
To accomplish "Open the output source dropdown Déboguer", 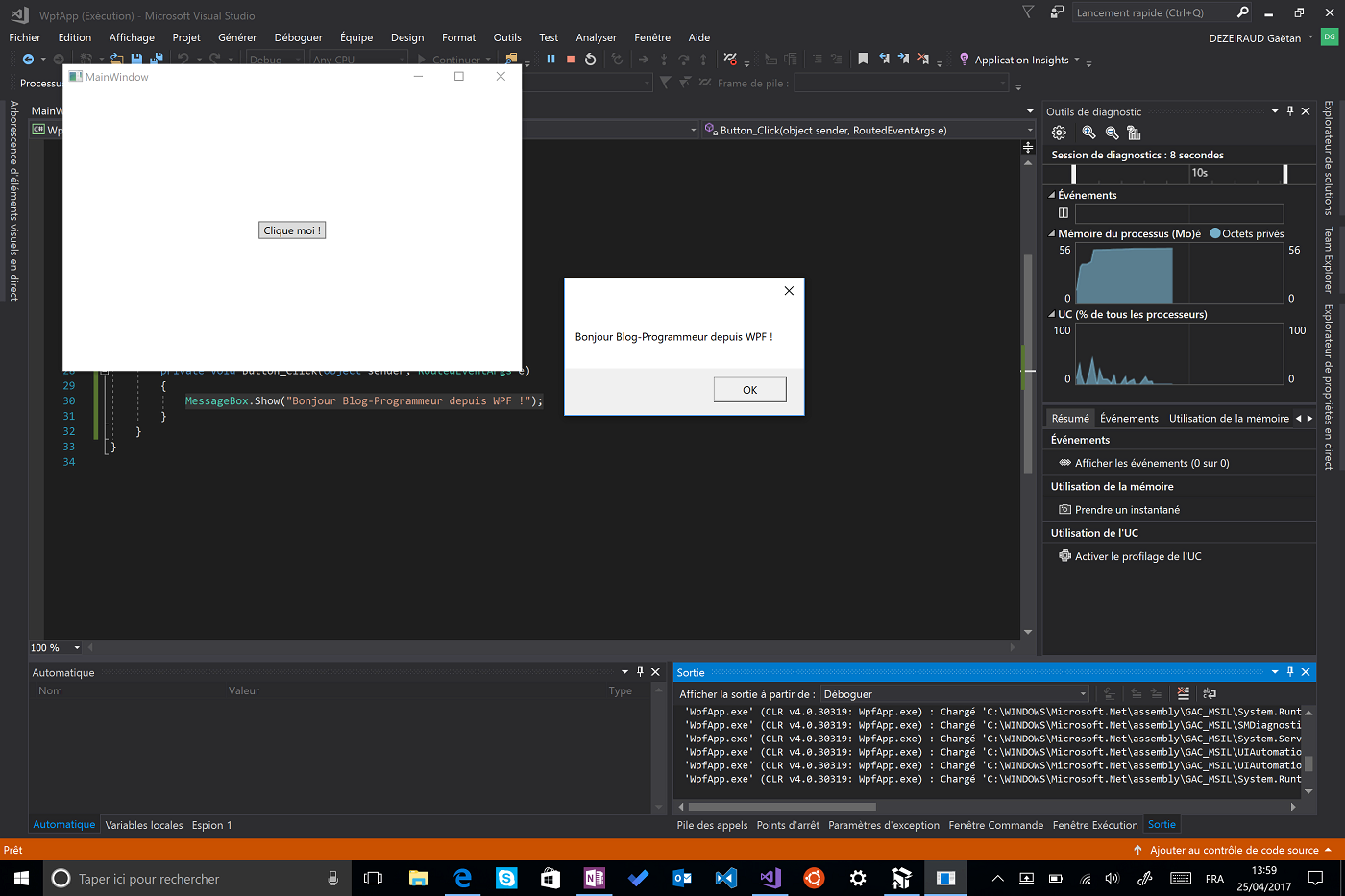I will (x=954, y=694).
